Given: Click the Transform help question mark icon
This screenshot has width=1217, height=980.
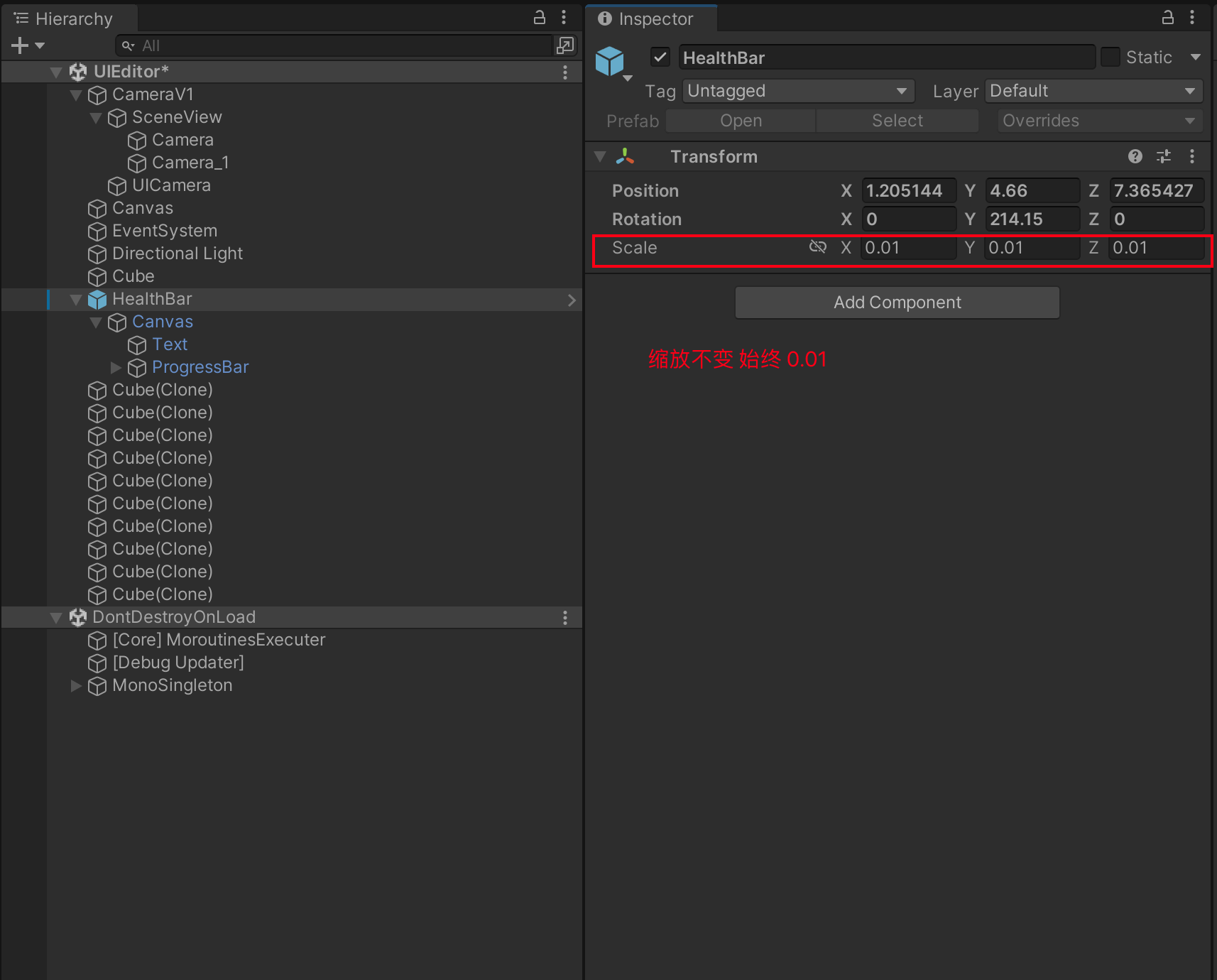Looking at the screenshot, I should coord(1135,156).
